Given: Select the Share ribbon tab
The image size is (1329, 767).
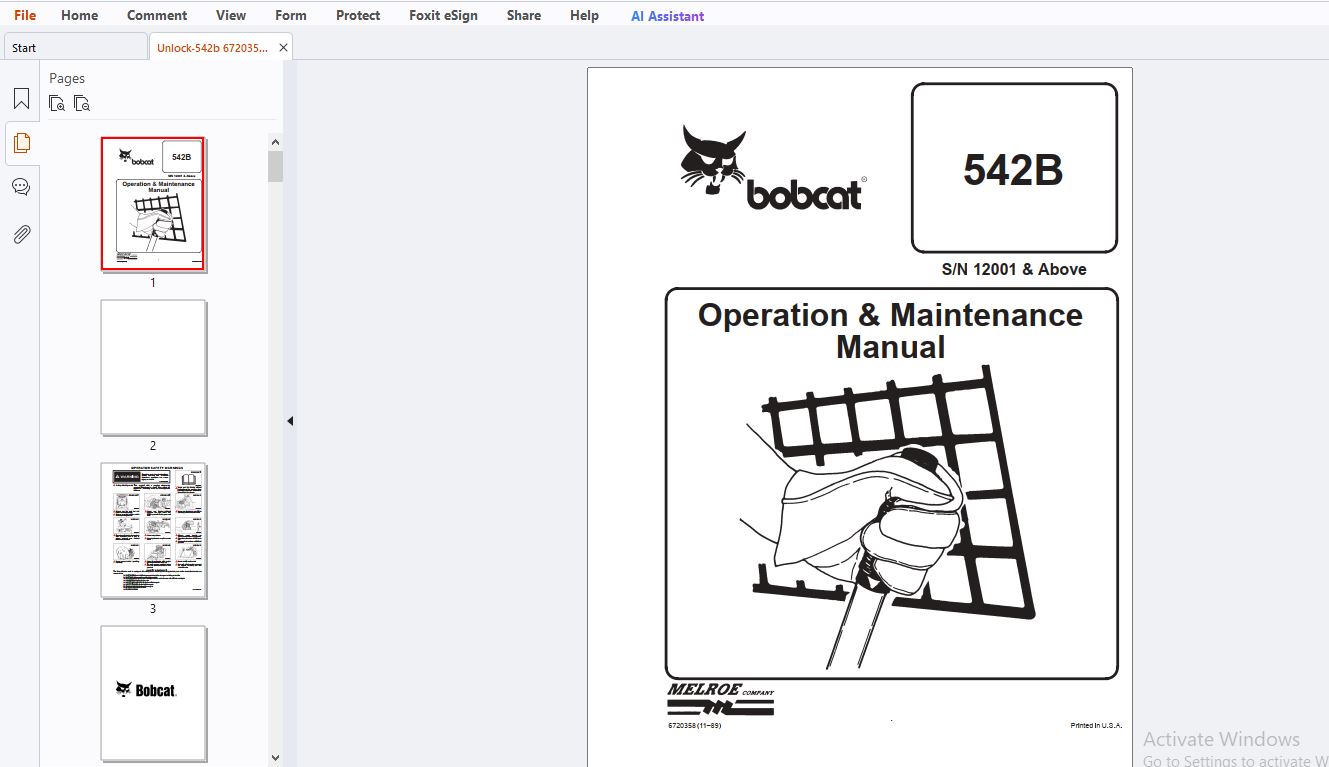Looking at the screenshot, I should [524, 15].
